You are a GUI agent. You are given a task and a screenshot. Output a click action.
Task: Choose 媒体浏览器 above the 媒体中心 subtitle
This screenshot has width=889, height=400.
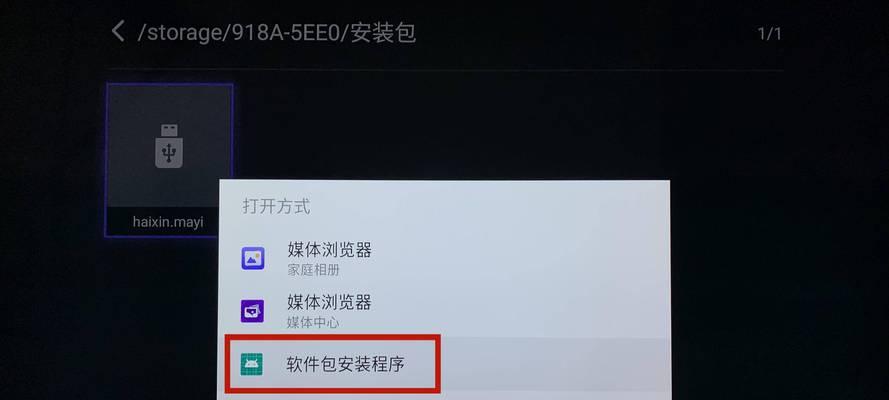pyautogui.click(x=329, y=302)
